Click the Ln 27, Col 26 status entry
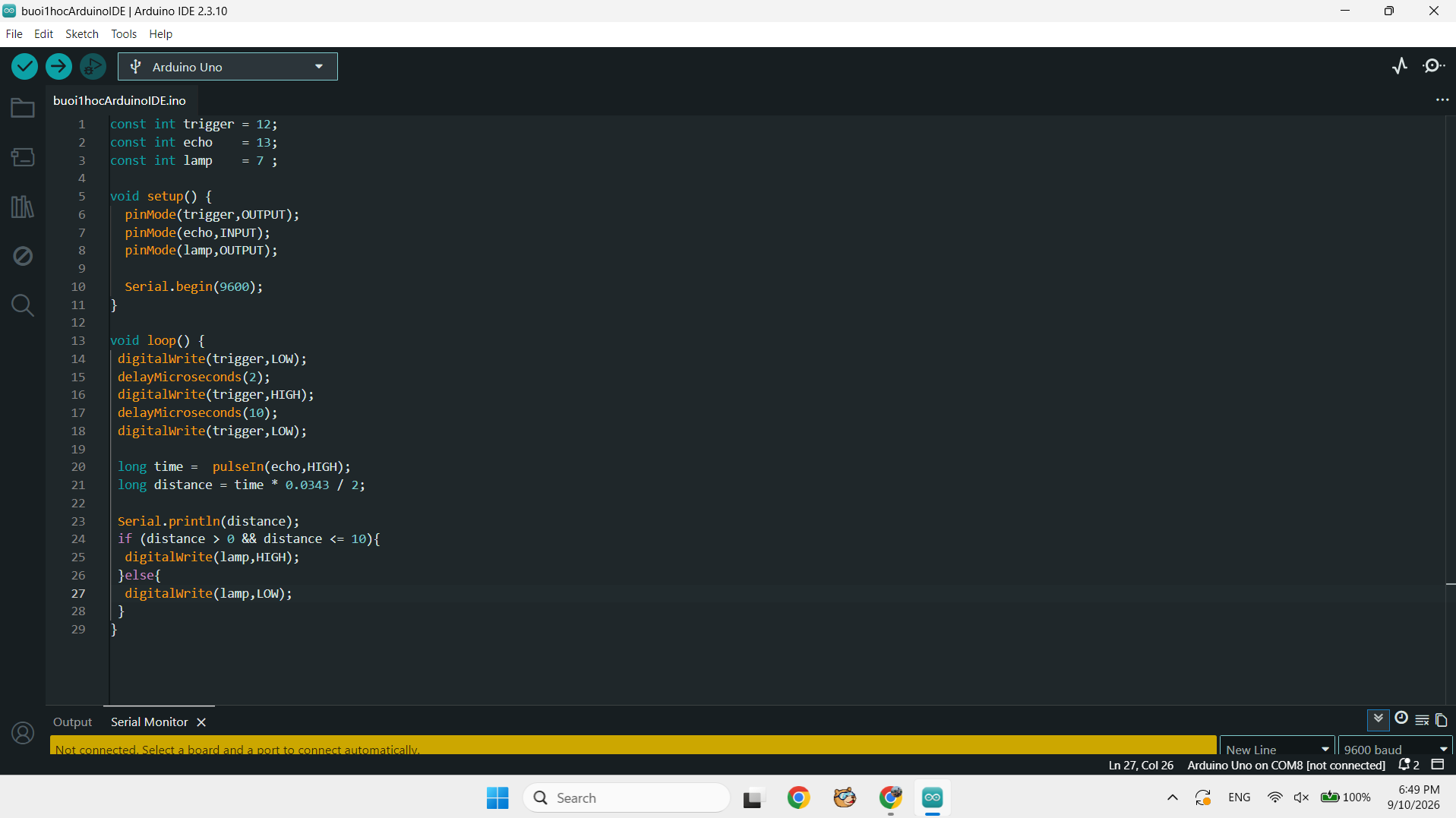The width and height of the screenshot is (1456, 818). point(1141,766)
